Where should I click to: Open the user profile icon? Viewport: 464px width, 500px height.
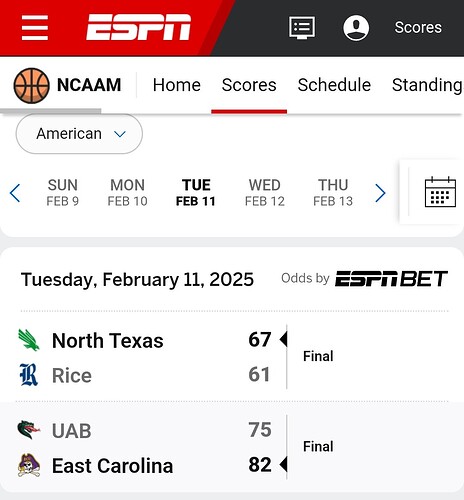(356, 28)
